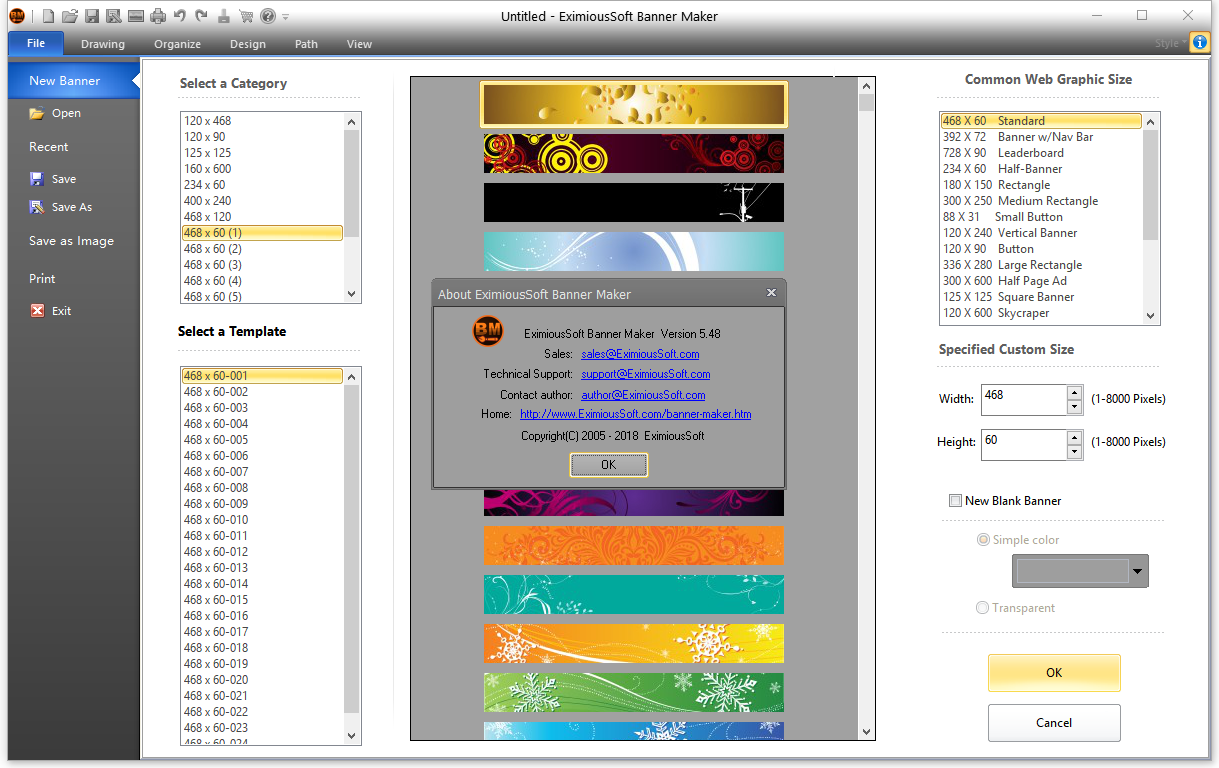The width and height of the screenshot is (1219, 768).
Task: Click the Help question mark icon
Action: [x=267, y=16]
